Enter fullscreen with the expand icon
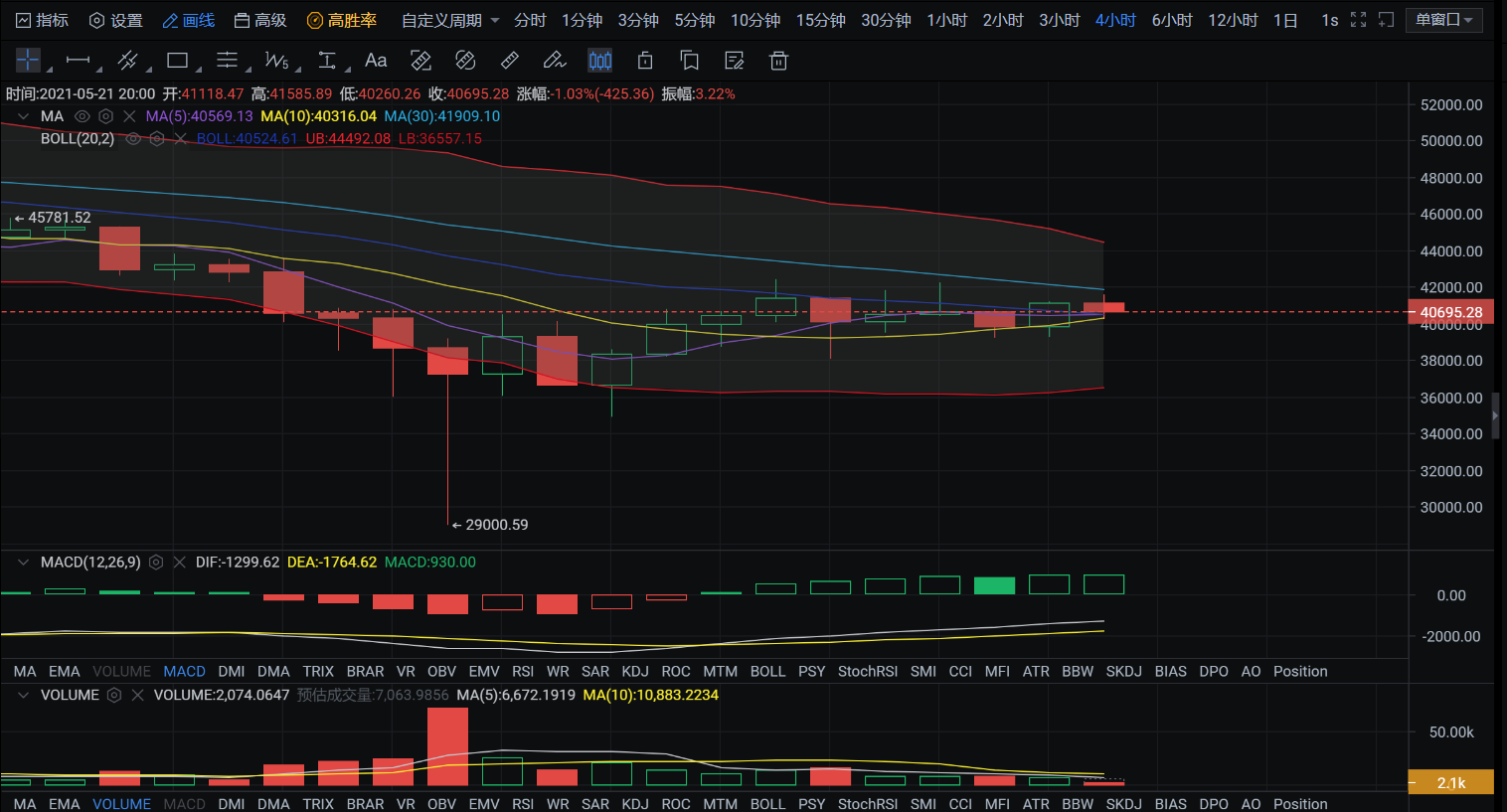Image resolution: width=1507 pixels, height=812 pixels. [x=1359, y=20]
